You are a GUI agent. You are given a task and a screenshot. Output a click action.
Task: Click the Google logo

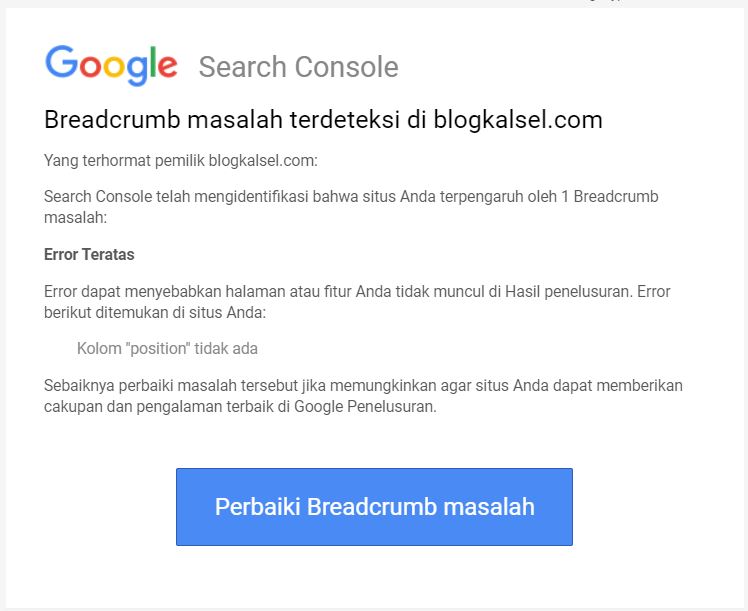click(x=111, y=65)
